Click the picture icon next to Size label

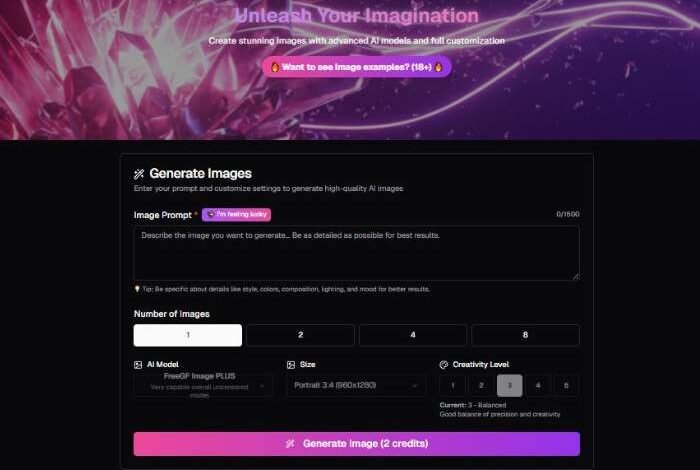click(291, 365)
